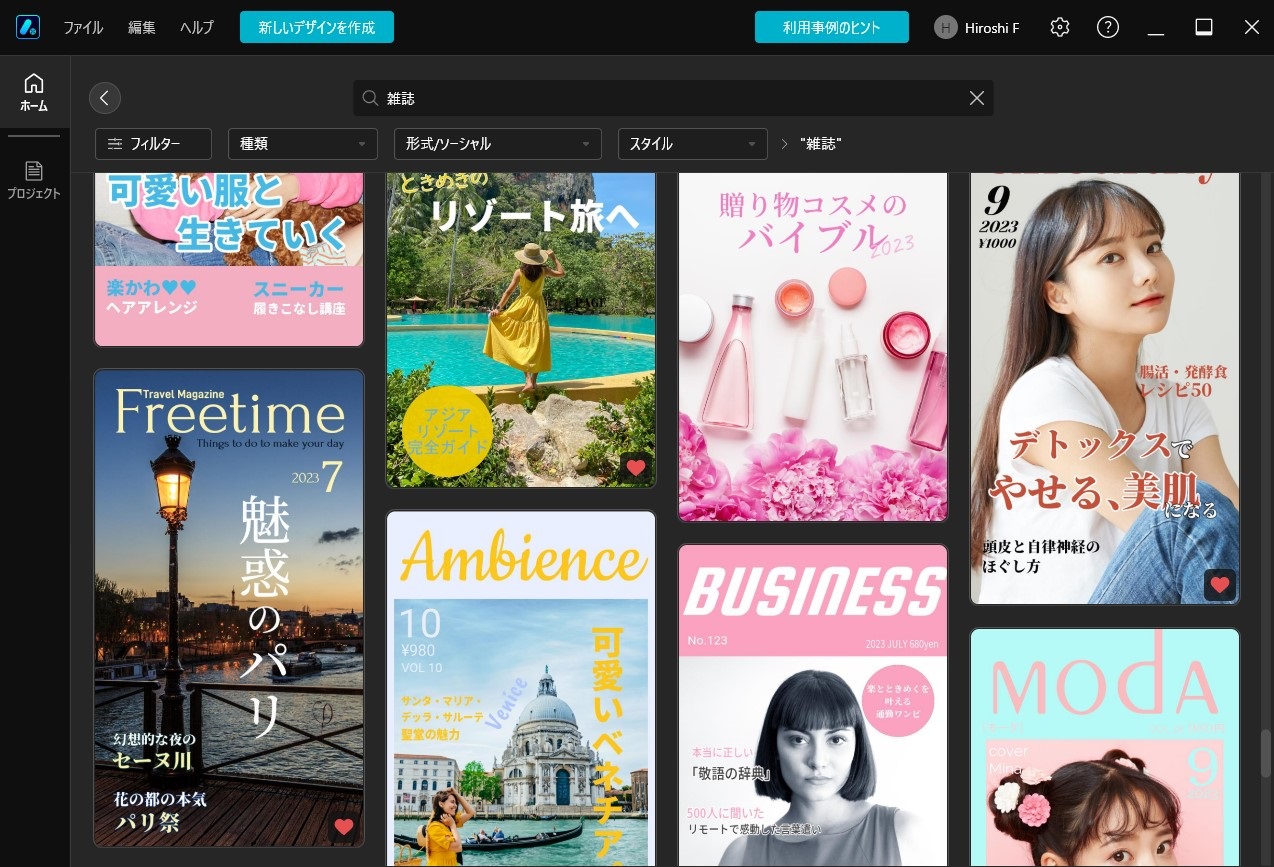This screenshot has height=867, width=1274.
Task: Click the 新しいデザインを作成 button
Action: tap(317, 27)
